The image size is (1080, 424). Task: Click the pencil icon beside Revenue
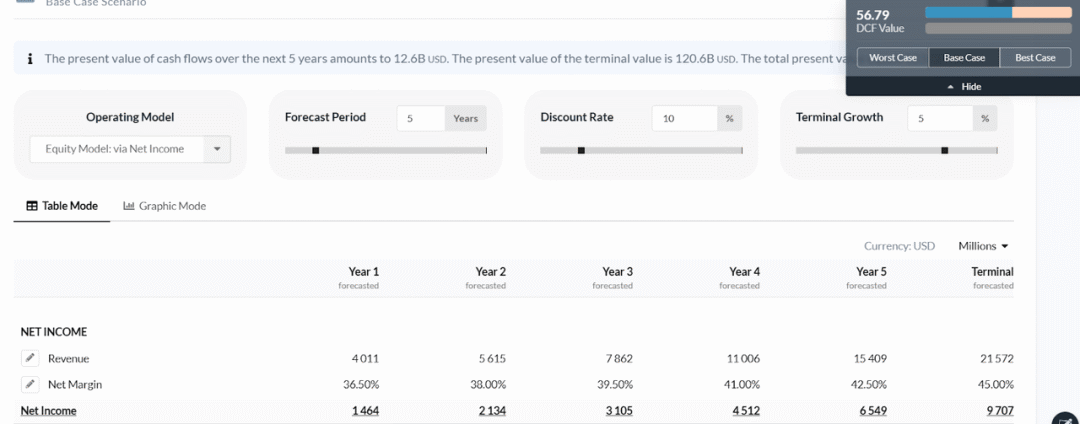tap(30, 358)
